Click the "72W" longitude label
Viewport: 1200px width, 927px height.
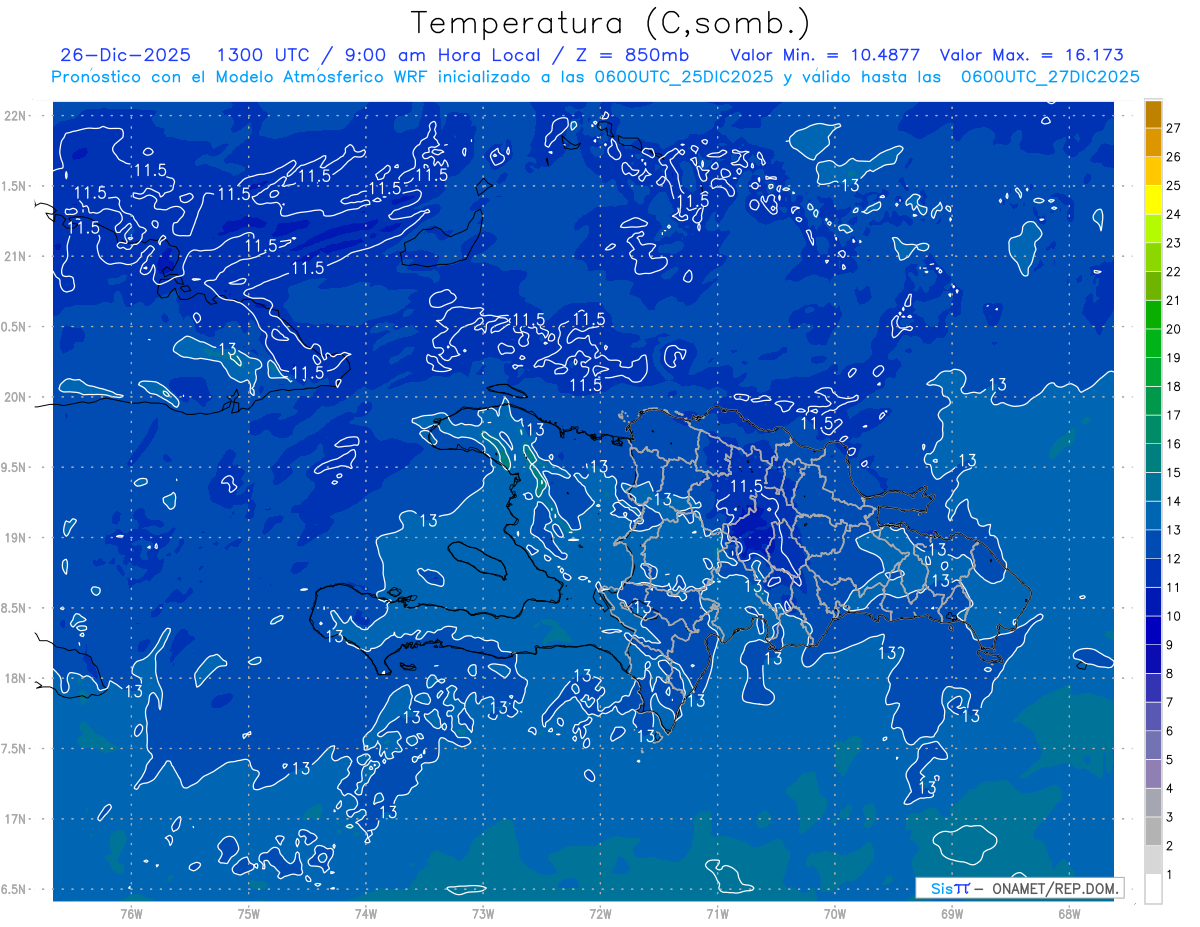click(600, 914)
